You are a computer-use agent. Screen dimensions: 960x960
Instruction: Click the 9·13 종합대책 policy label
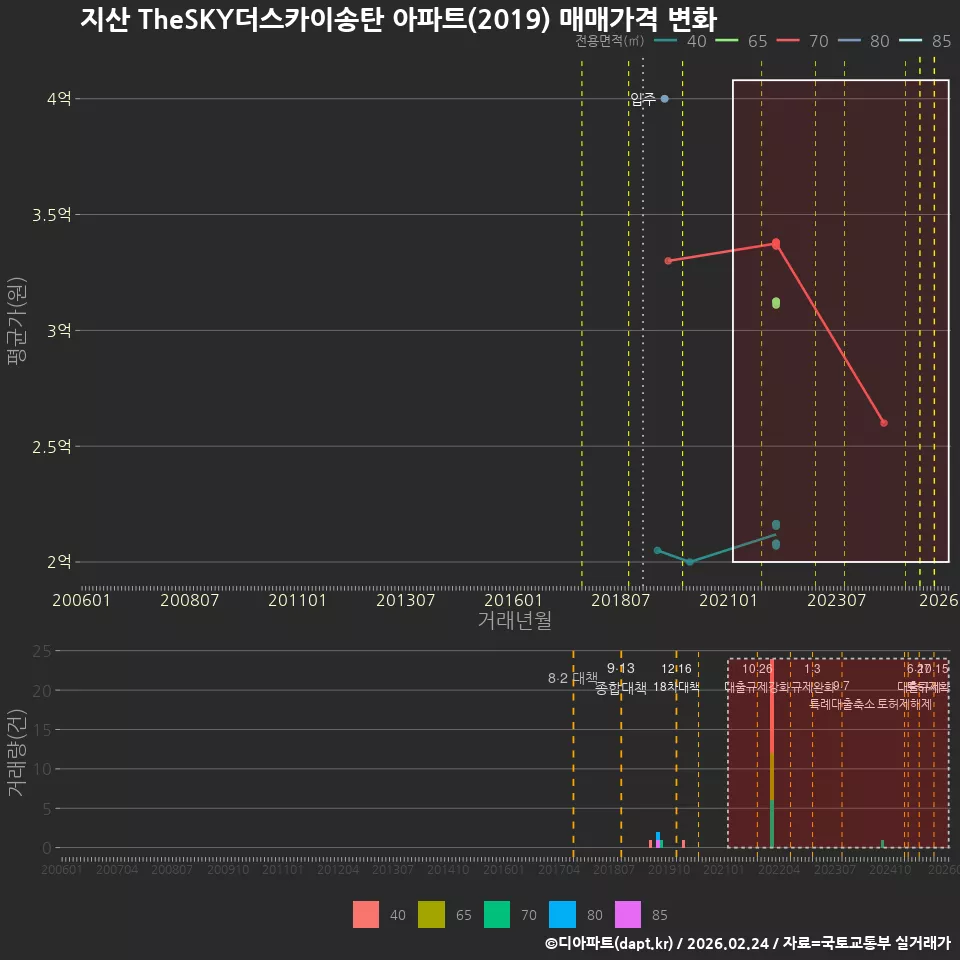[x=621, y=678]
